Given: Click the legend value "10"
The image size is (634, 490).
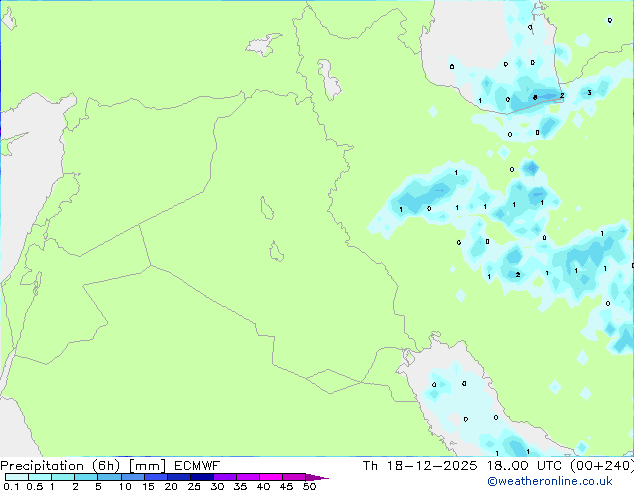Looking at the screenshot, I should [x=125, y=486].
